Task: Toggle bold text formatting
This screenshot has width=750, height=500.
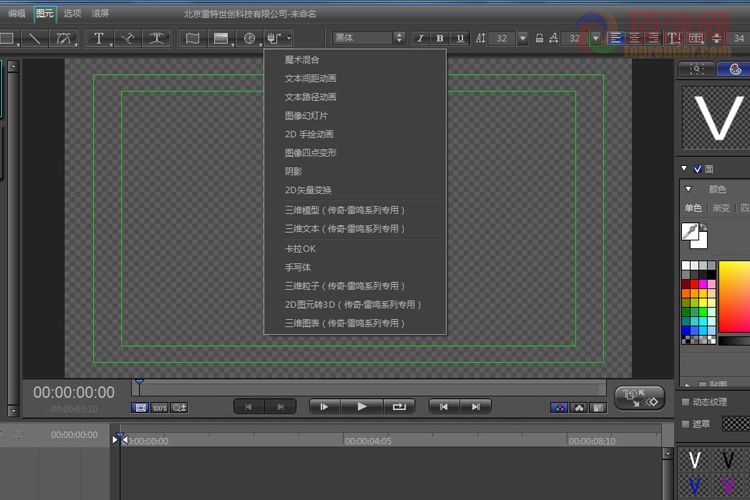Action: (440, 38)
